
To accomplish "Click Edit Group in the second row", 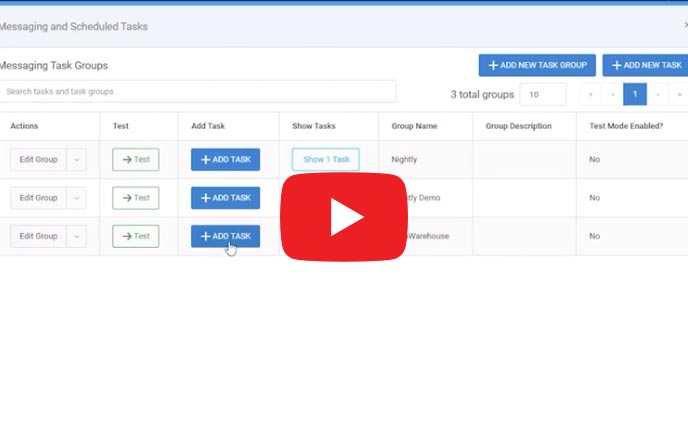I will coord(39,198).
